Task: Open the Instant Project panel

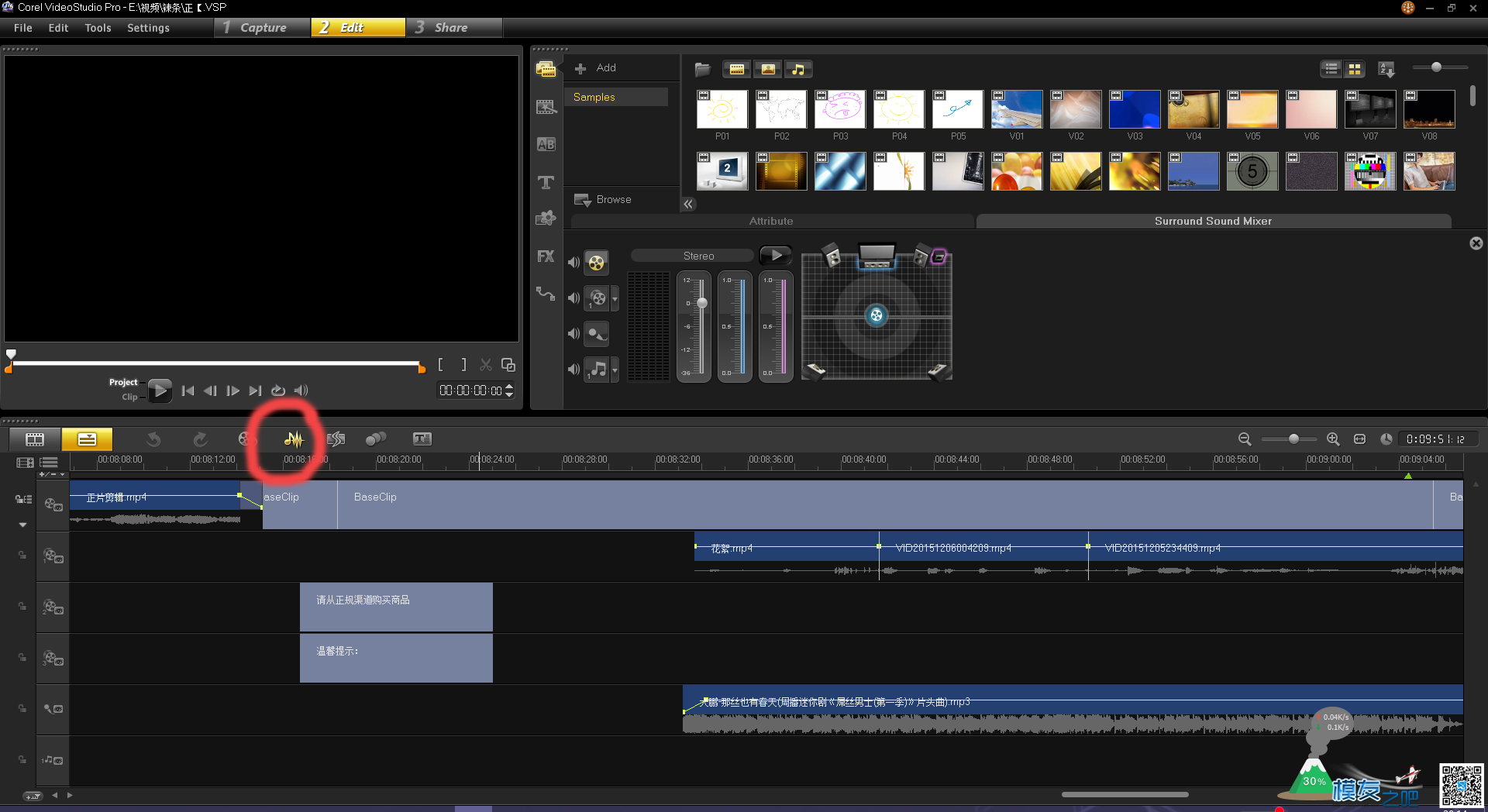Action: click(546, 107)
